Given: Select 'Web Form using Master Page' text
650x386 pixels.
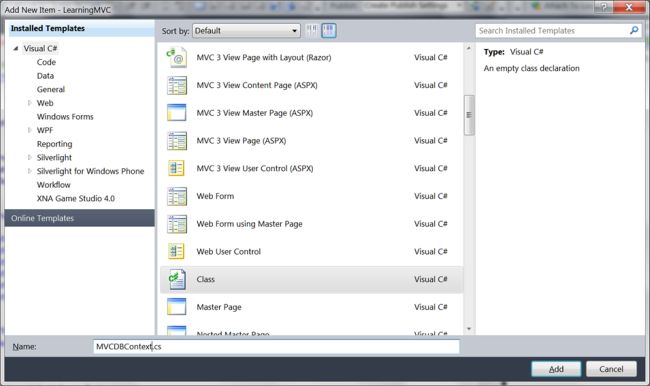Looking at the screenshot, I should (x=250, y=224).
